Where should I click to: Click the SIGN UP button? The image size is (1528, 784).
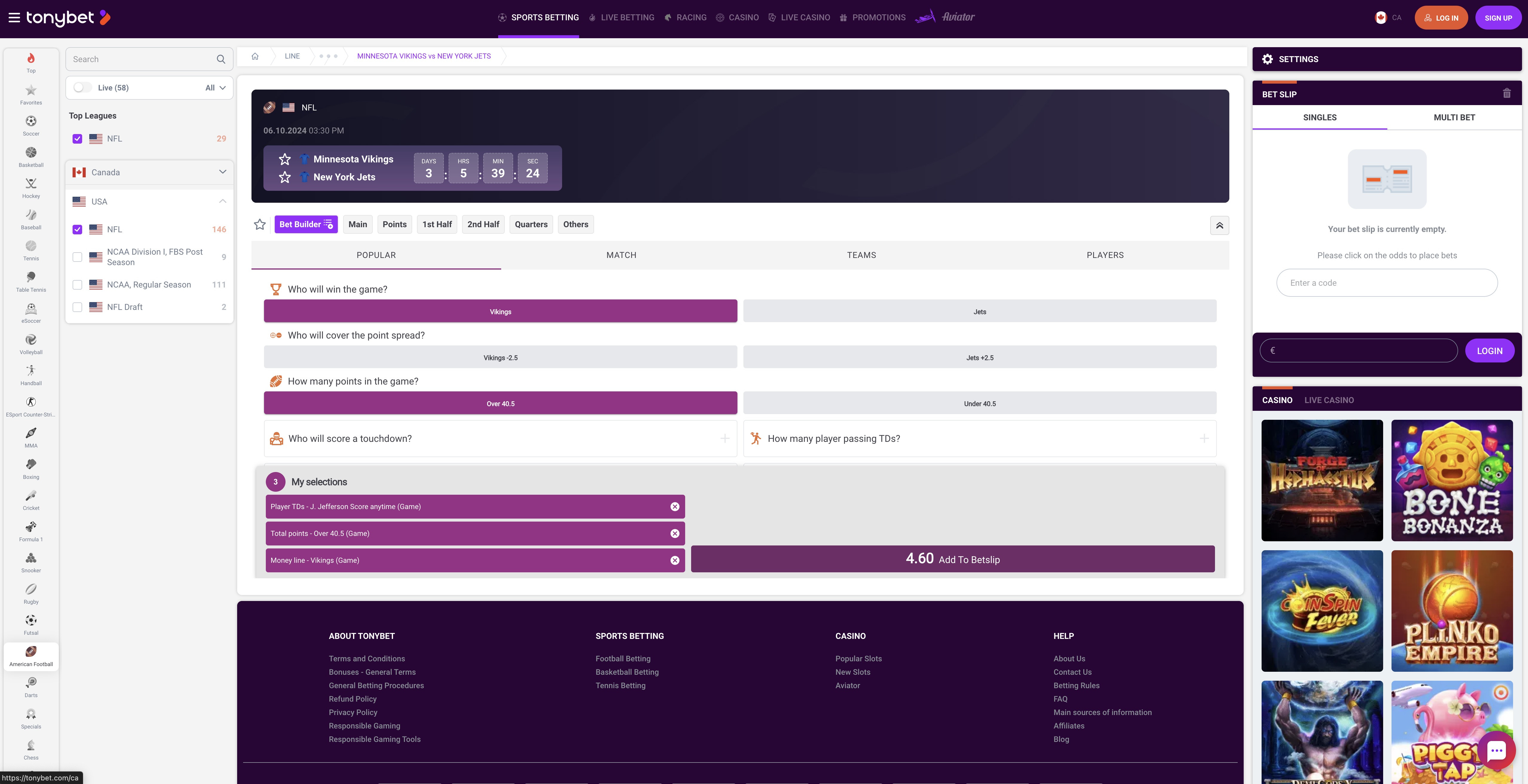pos(1498,18)
